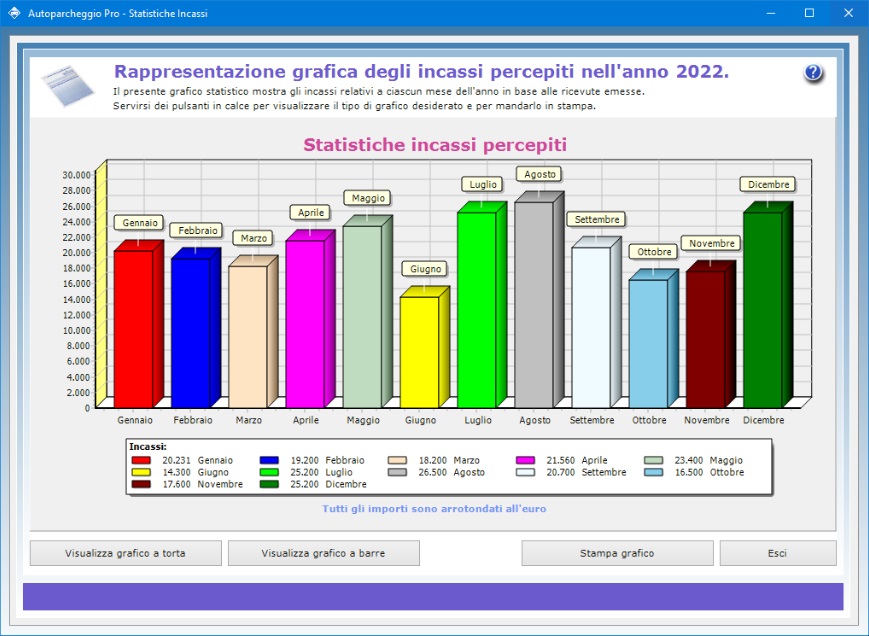Image resolution: width=869 pixels, height=636 pixels.
Task: Click the Maggio callout label above bar
Action: tap(368, 198)
